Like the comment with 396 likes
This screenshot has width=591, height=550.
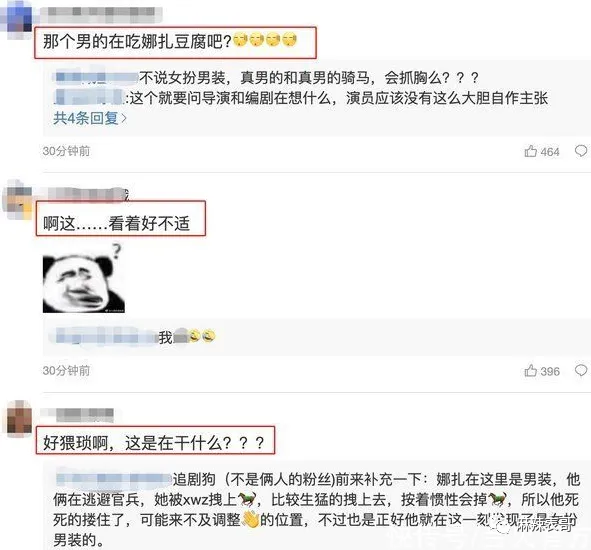(x=530, y=371)
